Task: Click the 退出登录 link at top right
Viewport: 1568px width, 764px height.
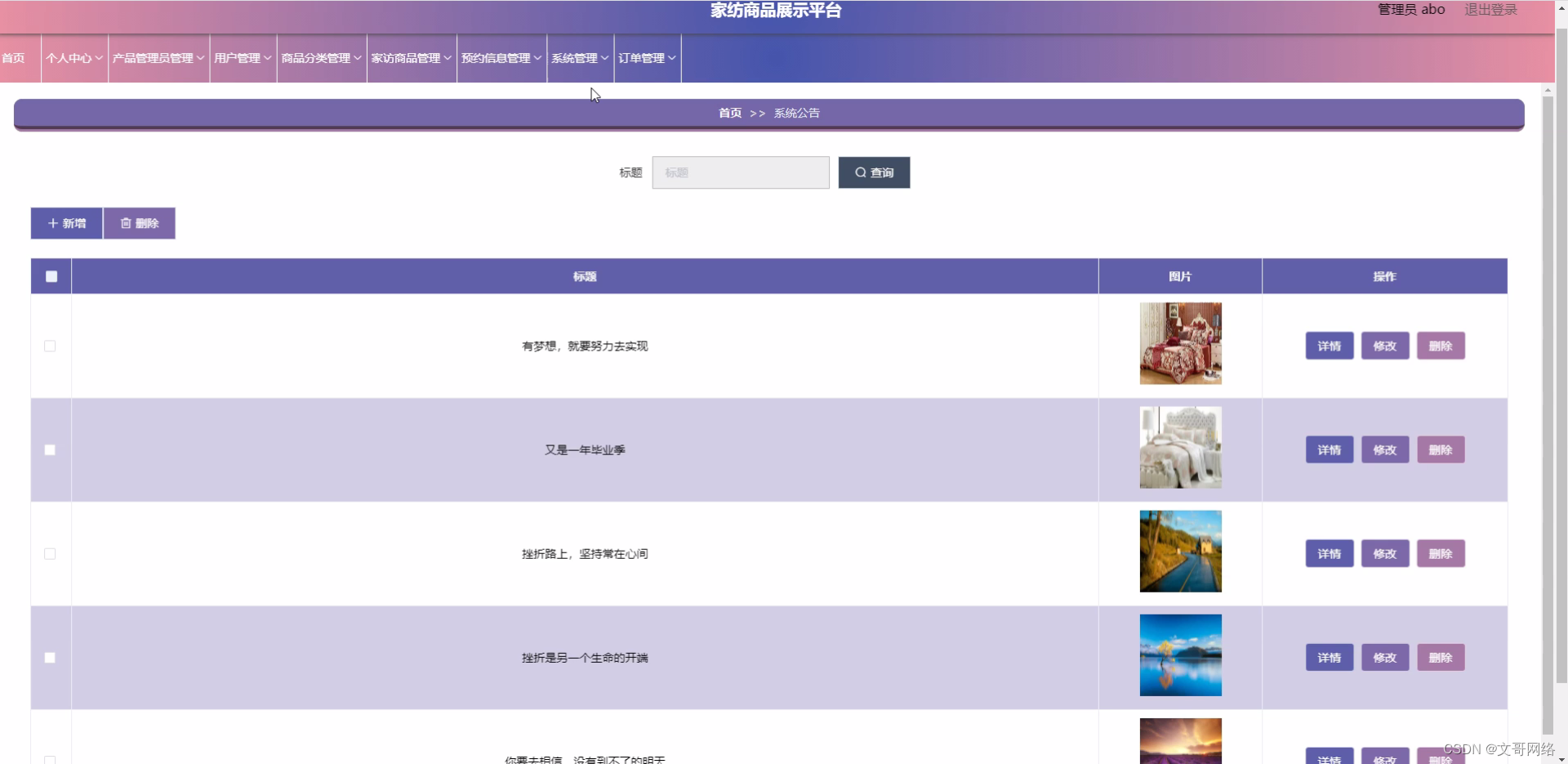Action: pyautogui.click(x=1490, y=10)
